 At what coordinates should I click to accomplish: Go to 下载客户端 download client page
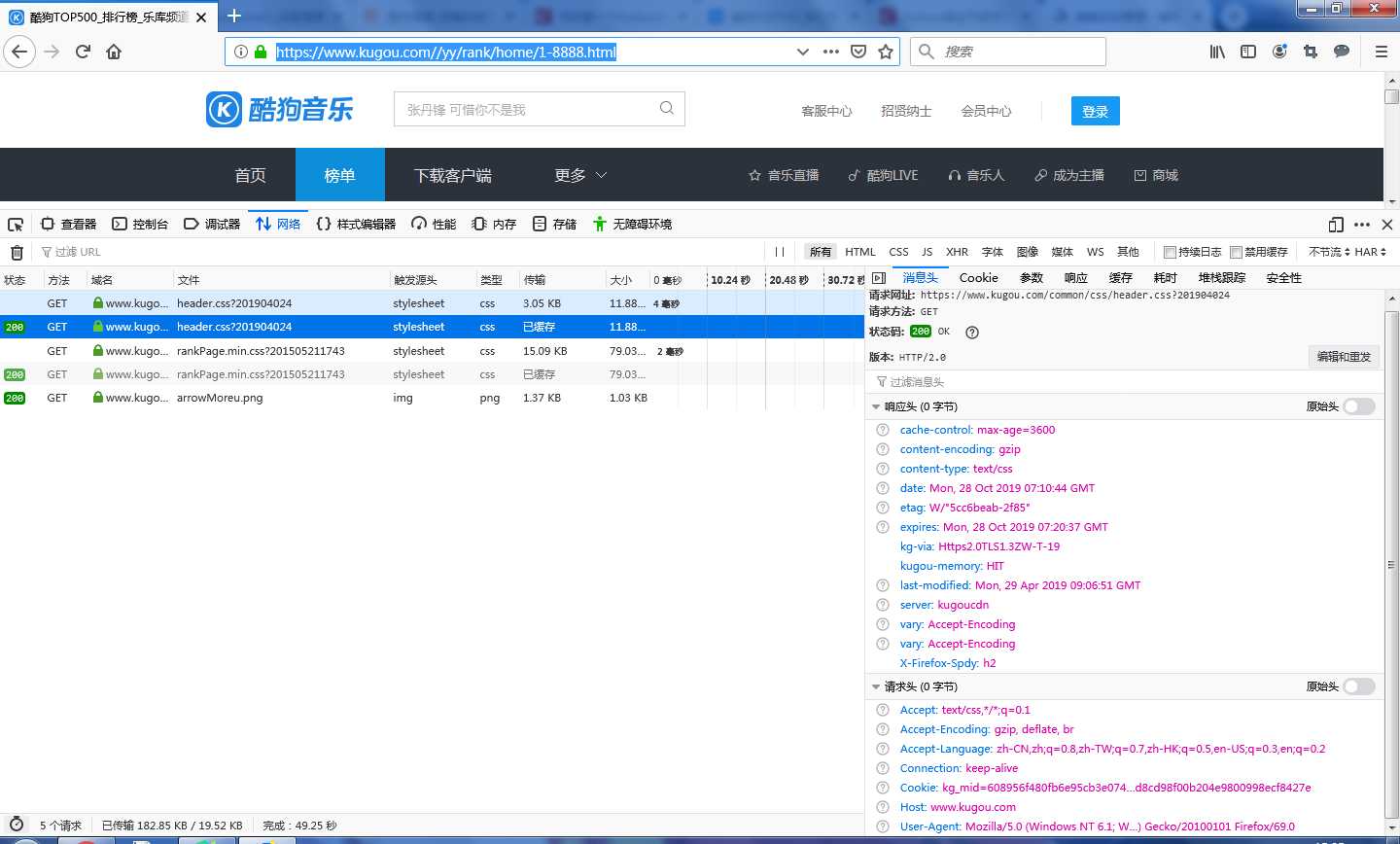click(453, 175)
